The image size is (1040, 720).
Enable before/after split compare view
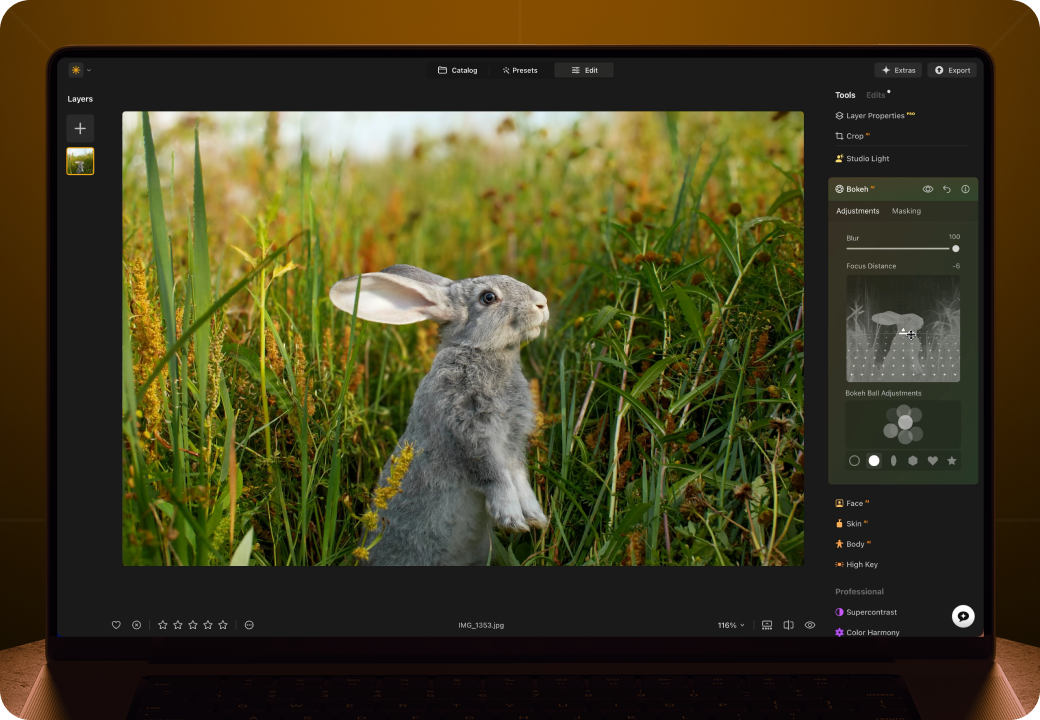coord(788,625)
